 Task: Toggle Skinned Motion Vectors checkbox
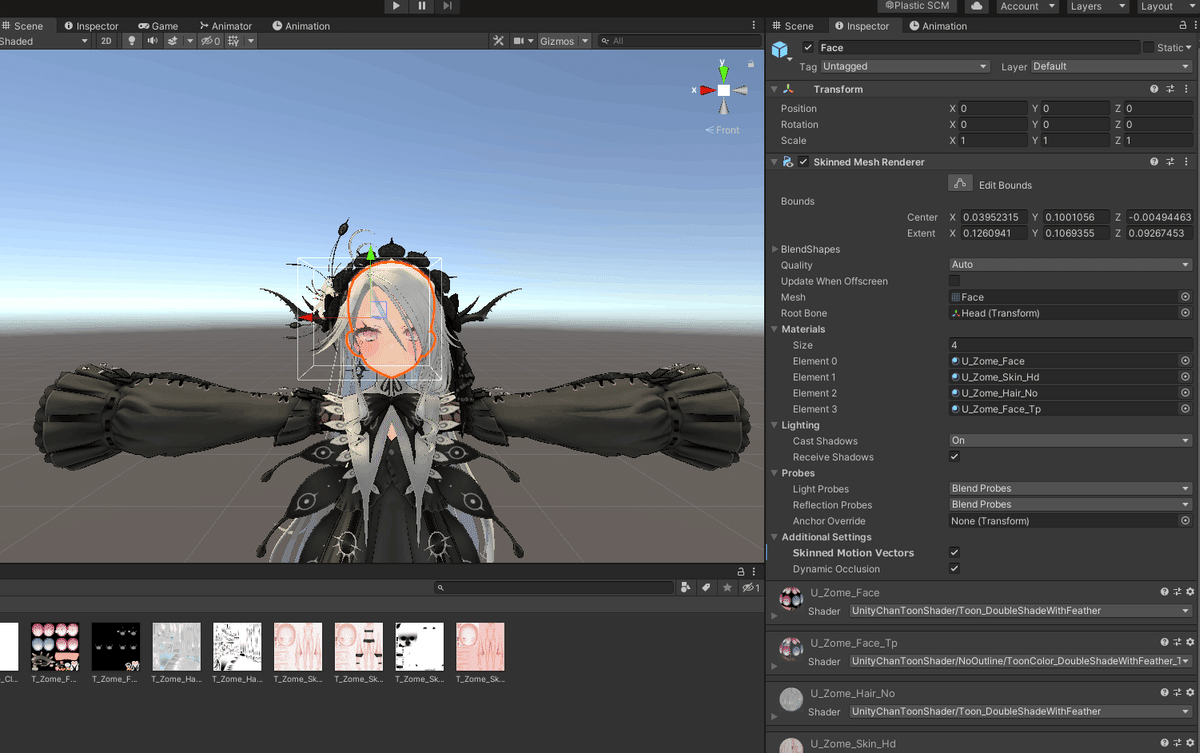pos(954,552)
